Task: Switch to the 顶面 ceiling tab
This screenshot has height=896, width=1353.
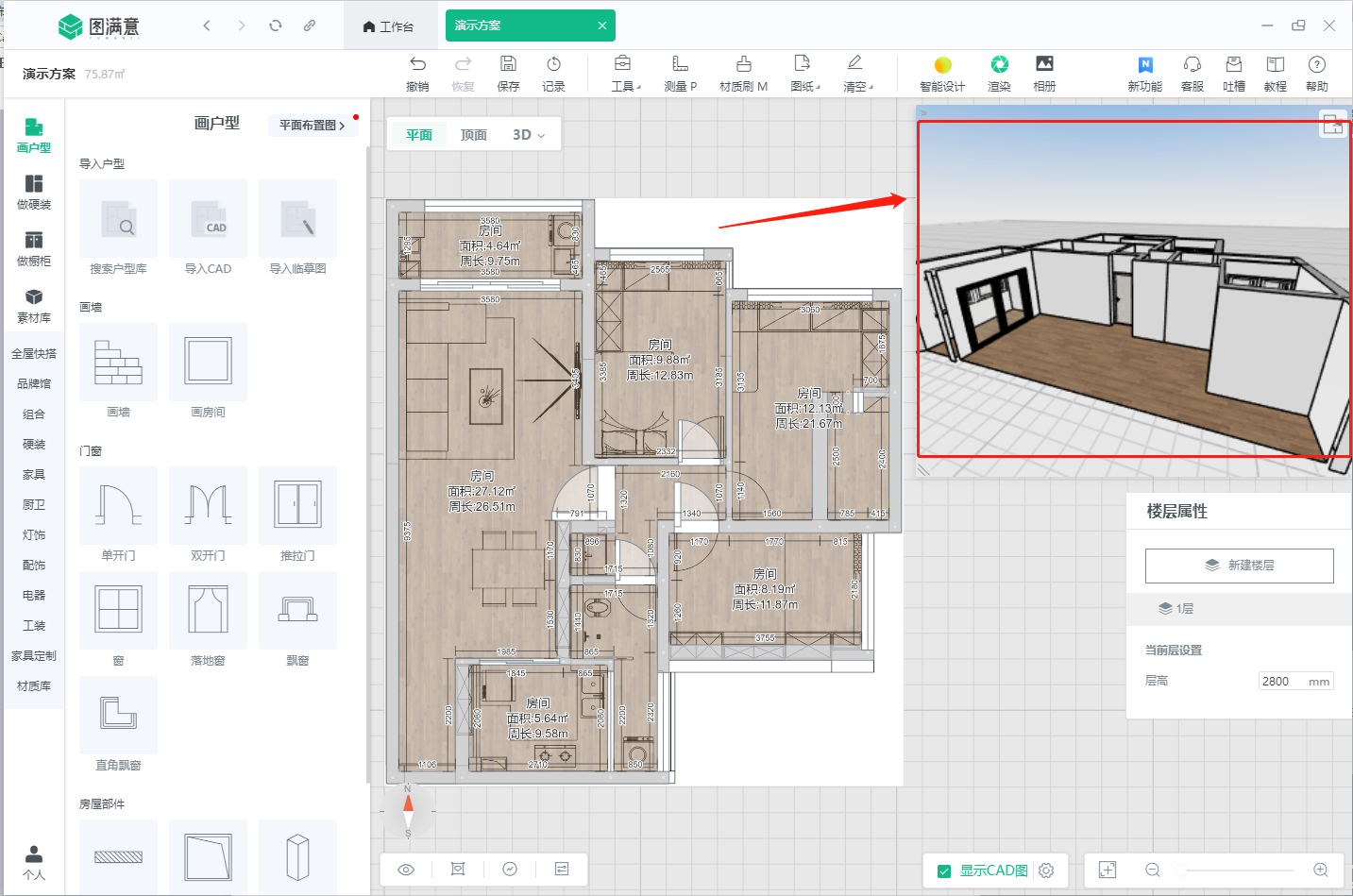Action: (474, 135)
